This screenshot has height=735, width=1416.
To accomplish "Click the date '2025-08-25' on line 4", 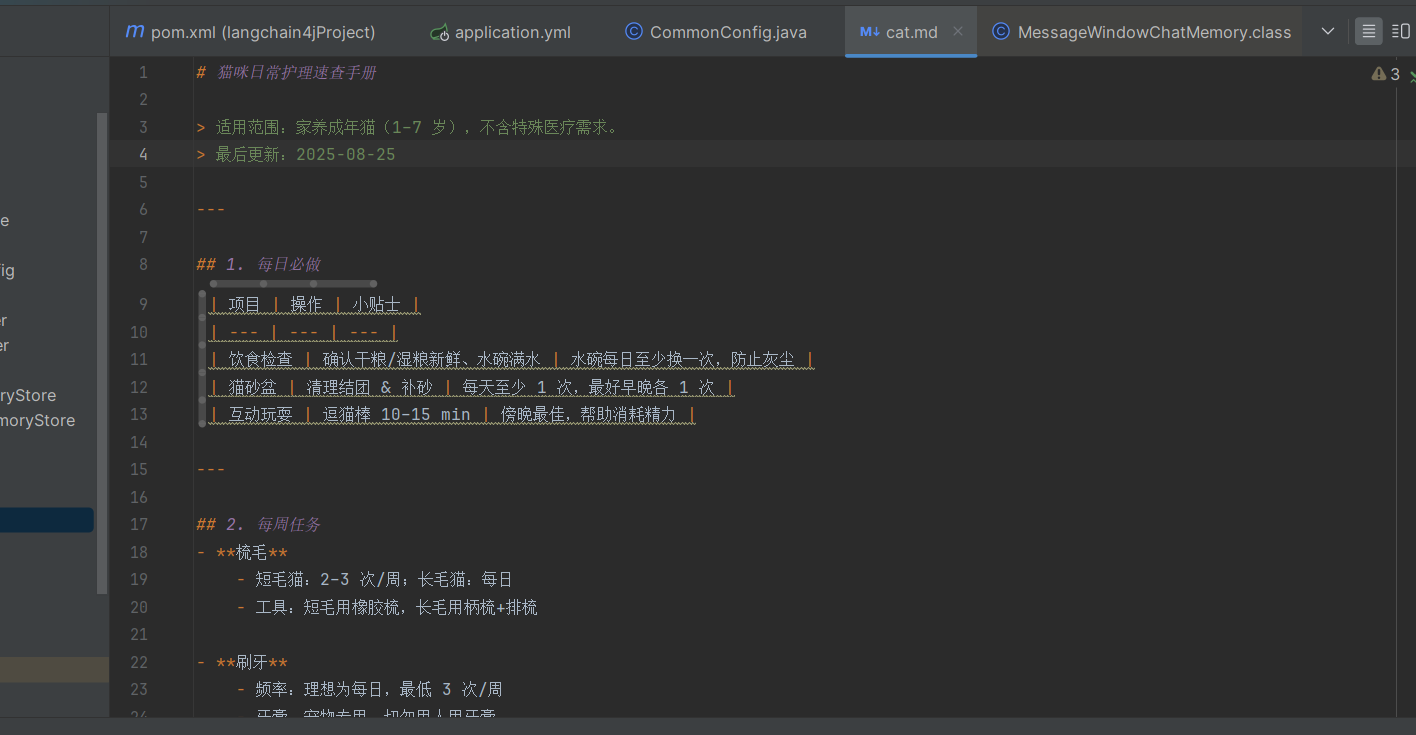I will [x=345, y=154].
